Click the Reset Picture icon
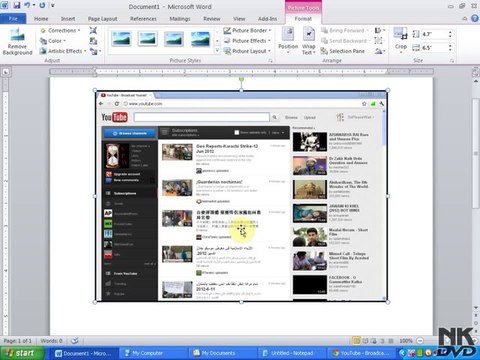Viewport: 480px width, 360px height. coord(94,51)
